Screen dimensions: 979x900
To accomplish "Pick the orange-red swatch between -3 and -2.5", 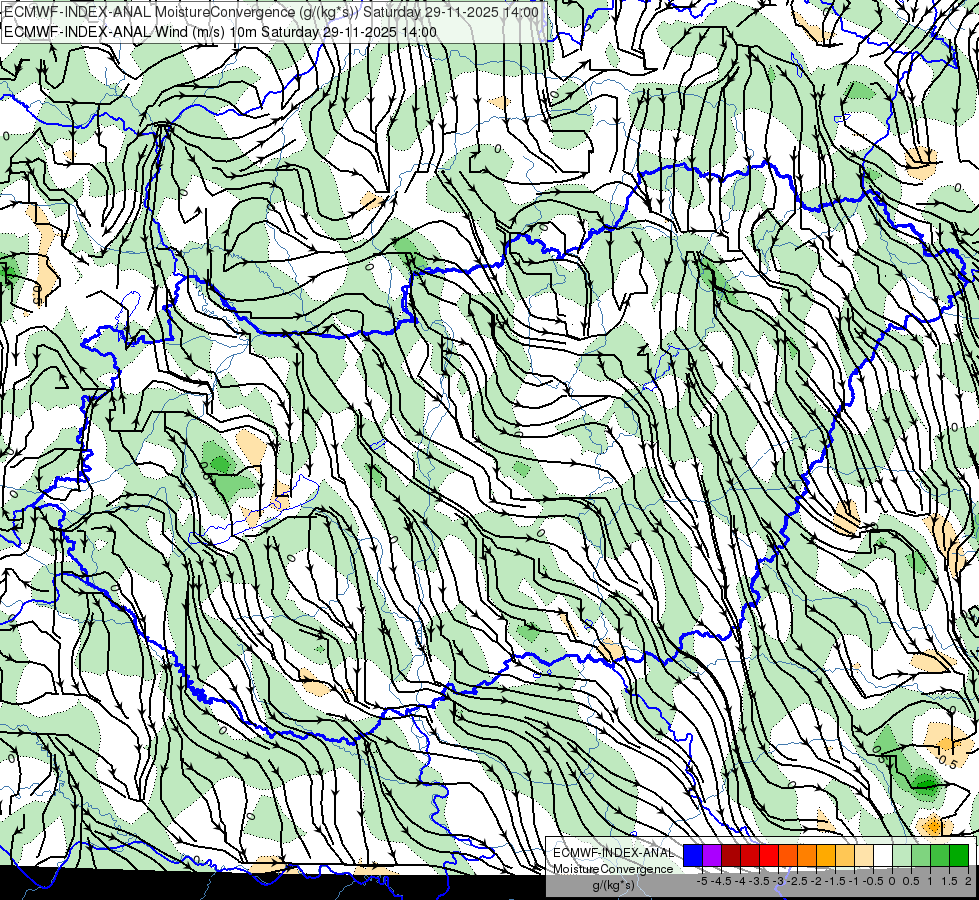I will [788, 856].
